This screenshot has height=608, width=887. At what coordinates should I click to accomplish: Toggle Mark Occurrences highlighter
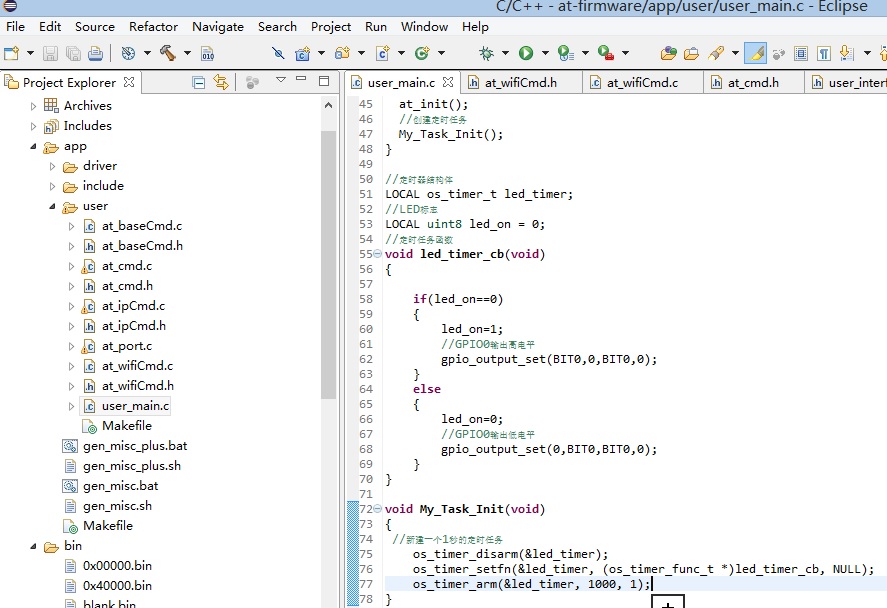(756, 53)
